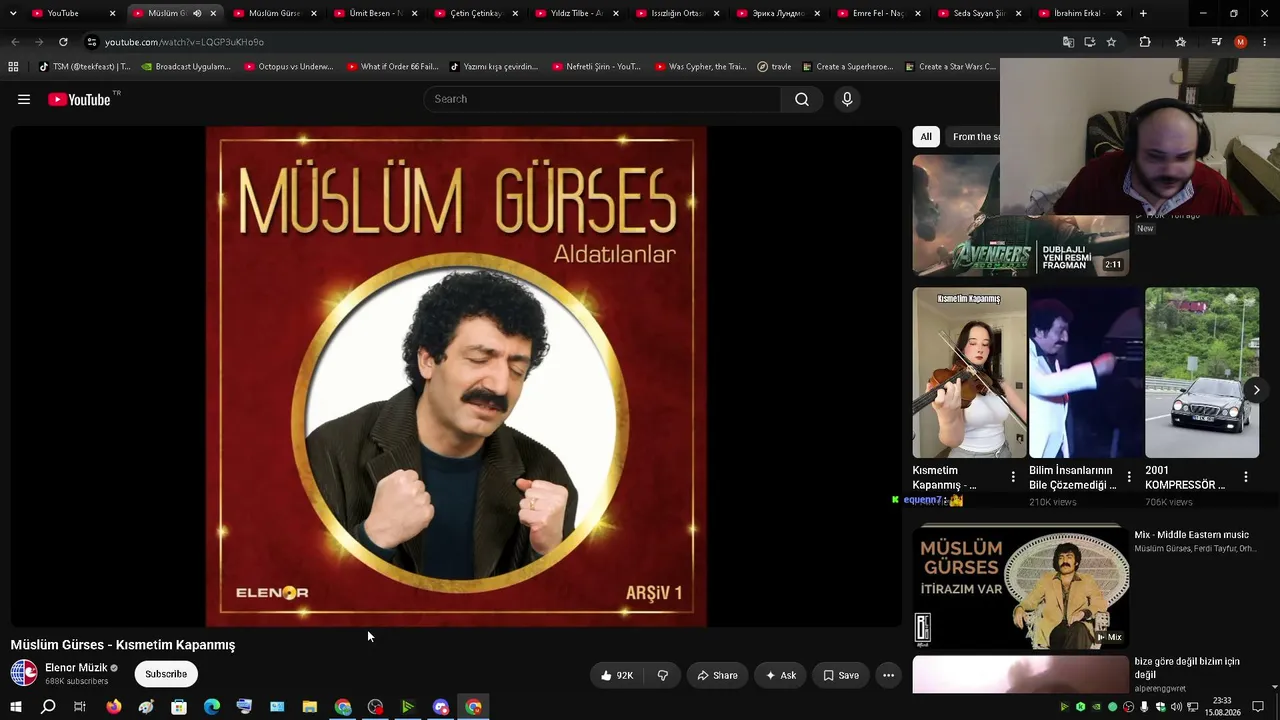Screen dimensions: 1280x720
Task: Open the Nefretli Şirin bookmark
Action: point(596,67)
